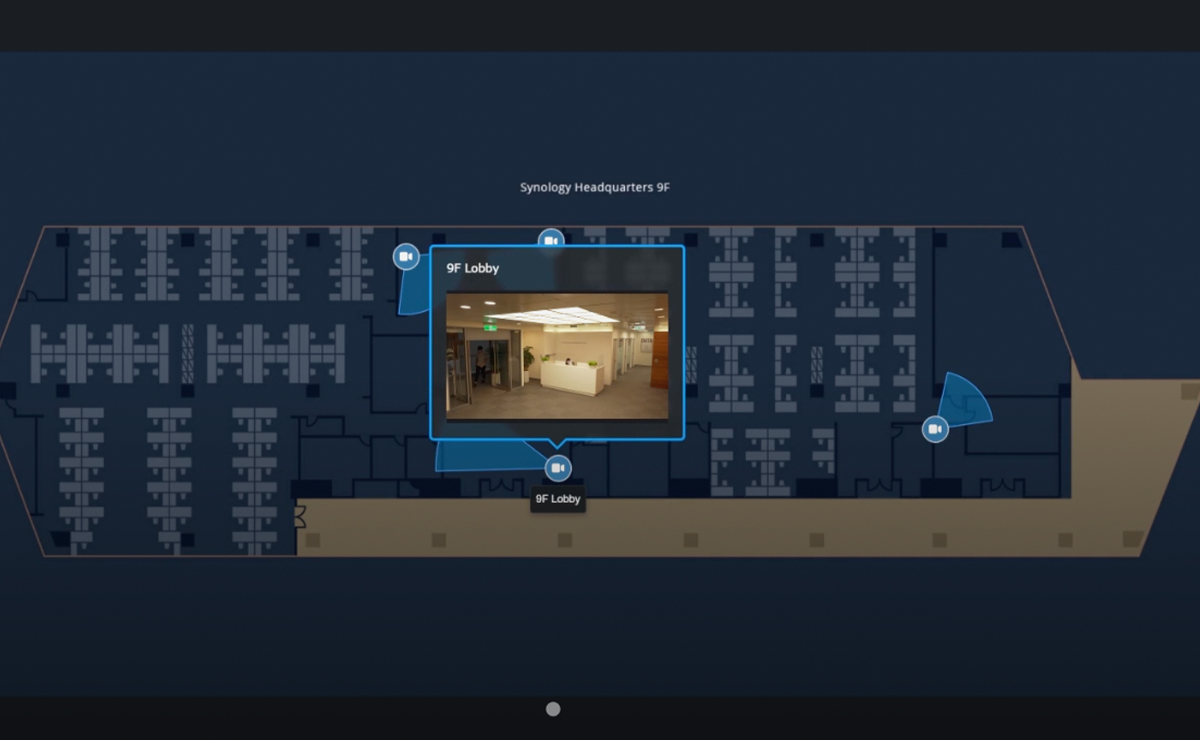Click the camera icon labeled 9F Lobby
Screen dimensions: 1200x740
558,468
